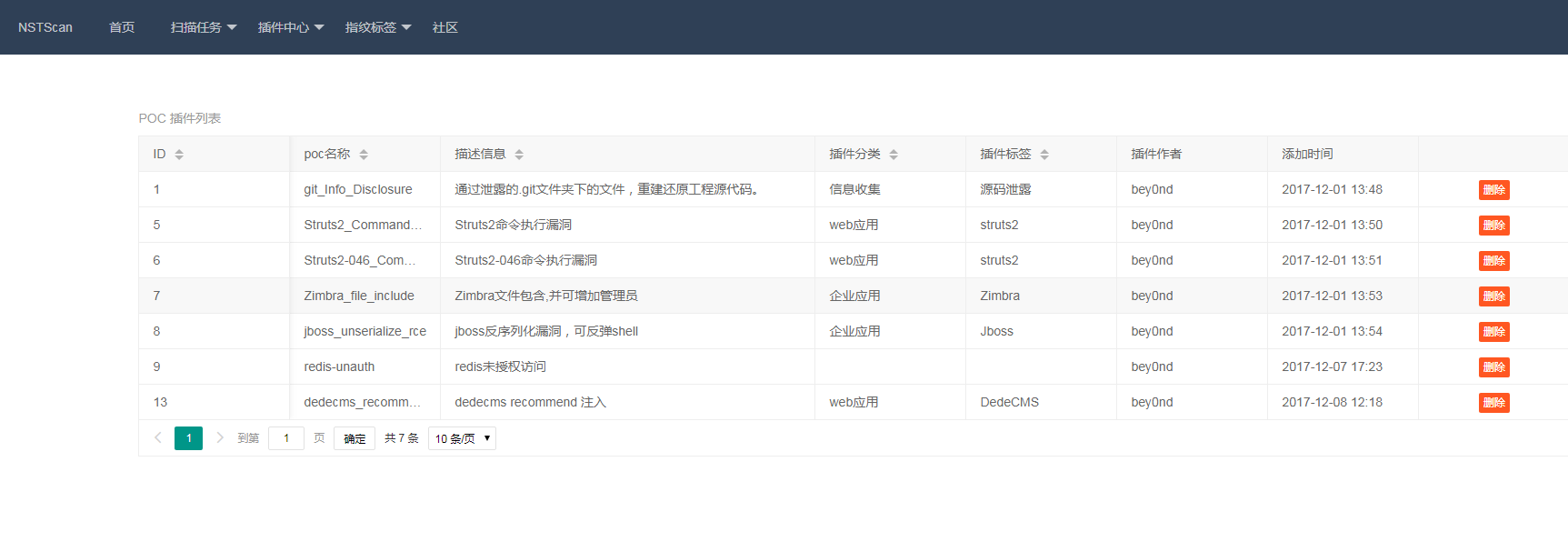Screen dimensions: 1568x542
Task: Open the 社区 navigation item
Action: (445, 27)
